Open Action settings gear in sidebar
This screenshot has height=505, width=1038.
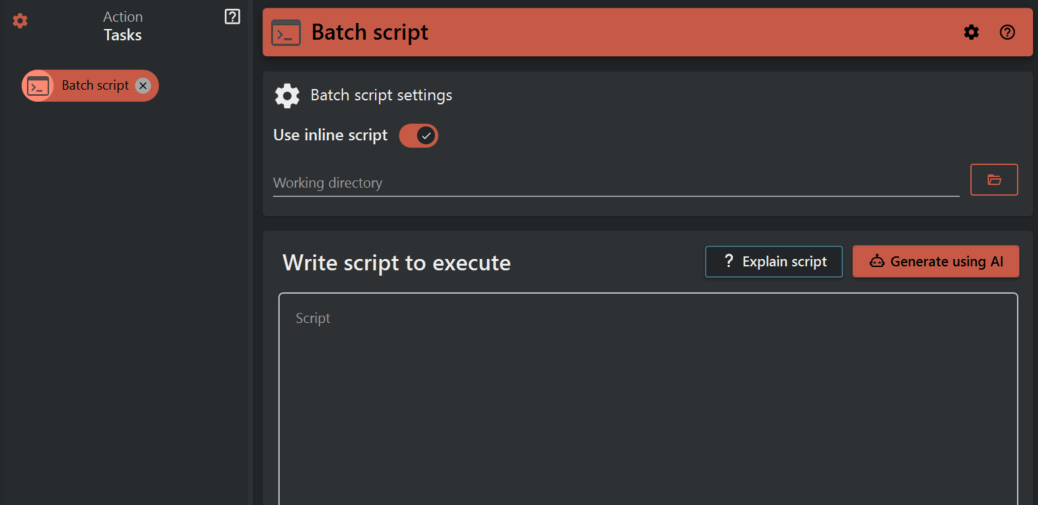[21, 21]
